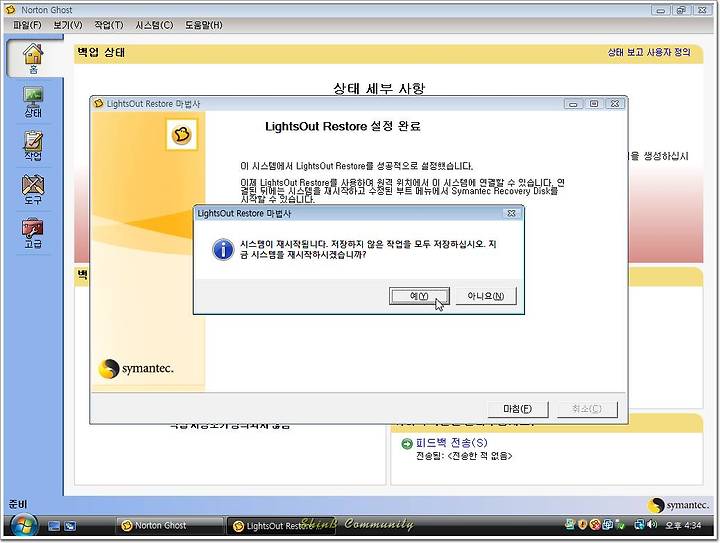Open the 작업(T) menu
The image size is (720, 543).
click(109, 25)
